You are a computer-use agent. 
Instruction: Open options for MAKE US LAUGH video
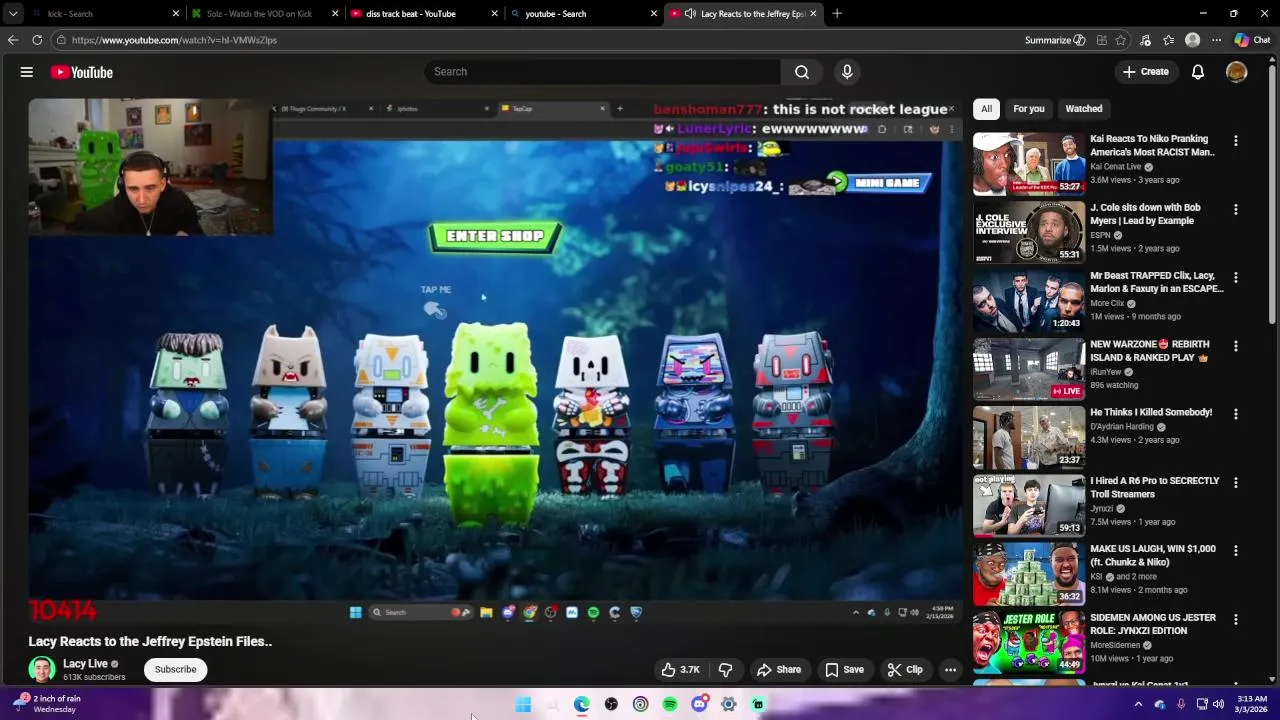coord(1236,551)
